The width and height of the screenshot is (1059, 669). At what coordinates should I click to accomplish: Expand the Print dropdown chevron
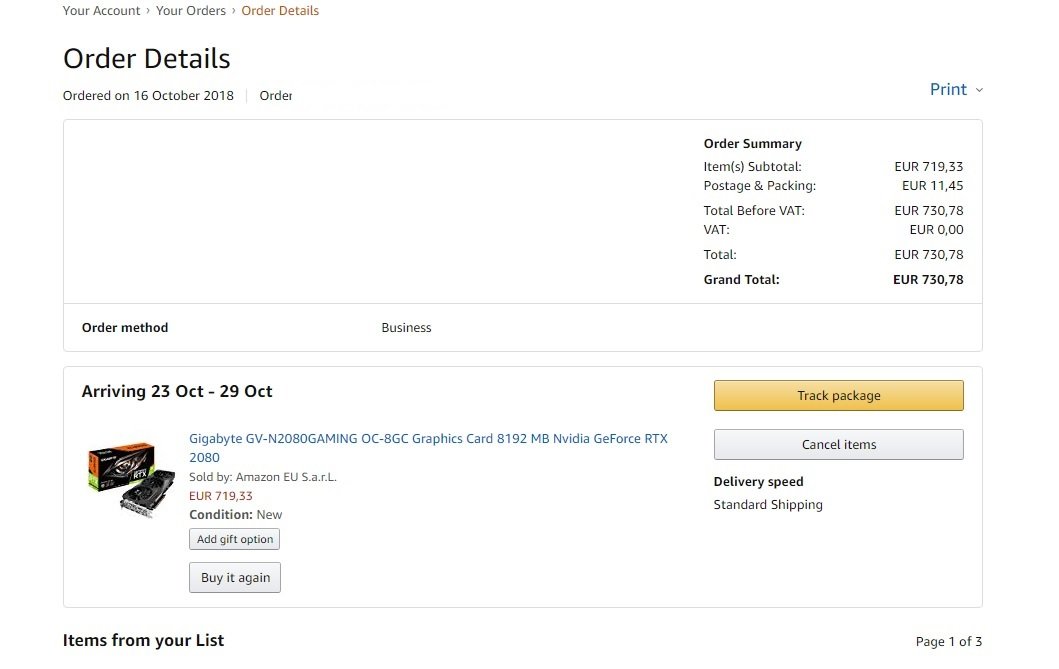tap(979, 90)
